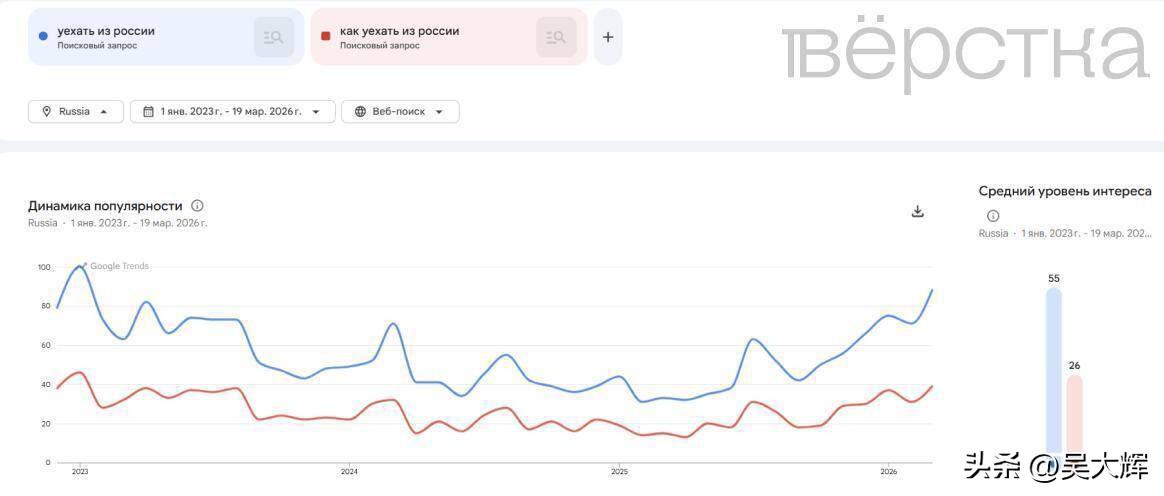Expand the 'Веб-поиск' search type dropdown

[x=439, y=112]
